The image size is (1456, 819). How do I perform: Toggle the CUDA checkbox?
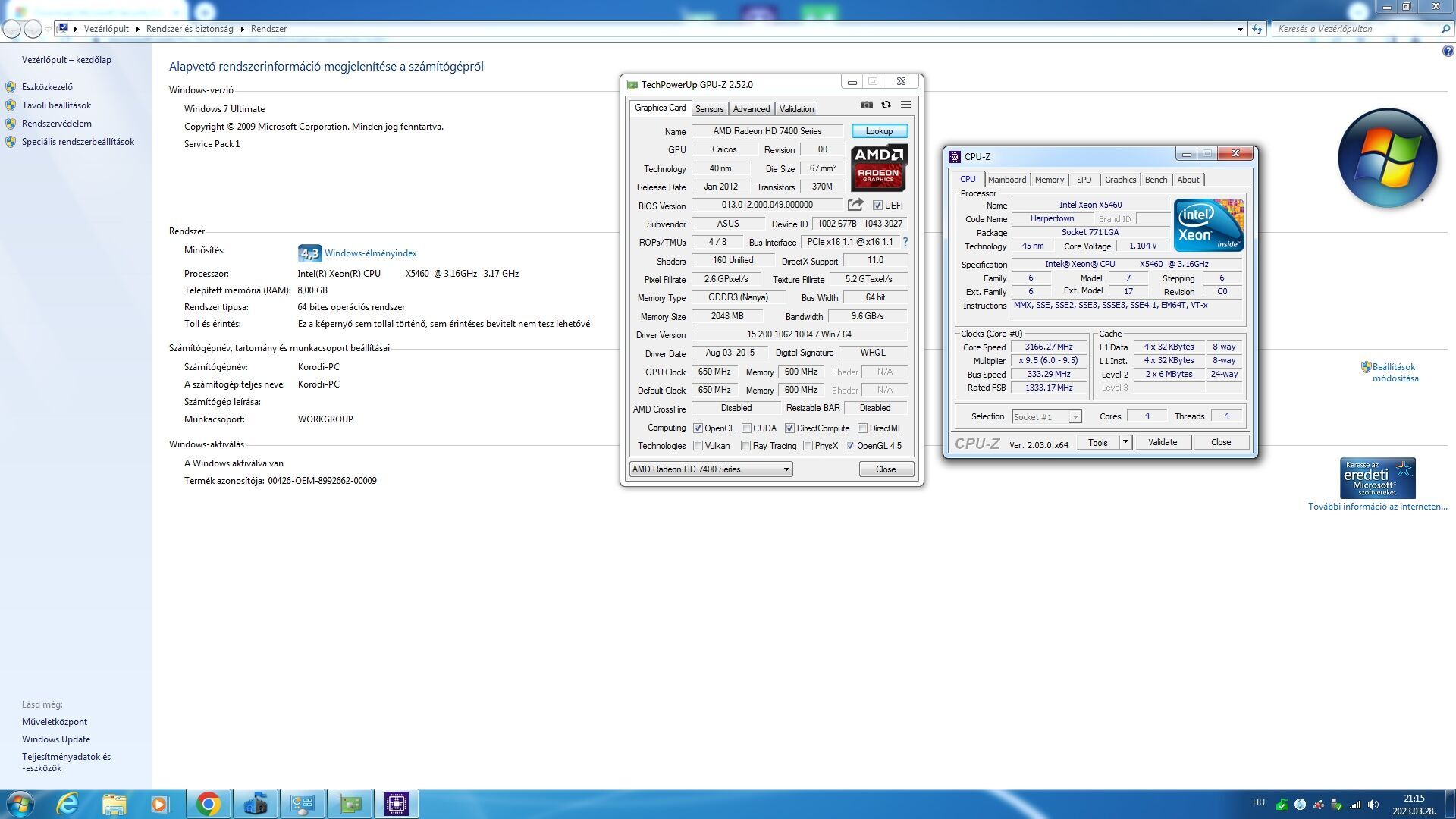coord(746,428)
